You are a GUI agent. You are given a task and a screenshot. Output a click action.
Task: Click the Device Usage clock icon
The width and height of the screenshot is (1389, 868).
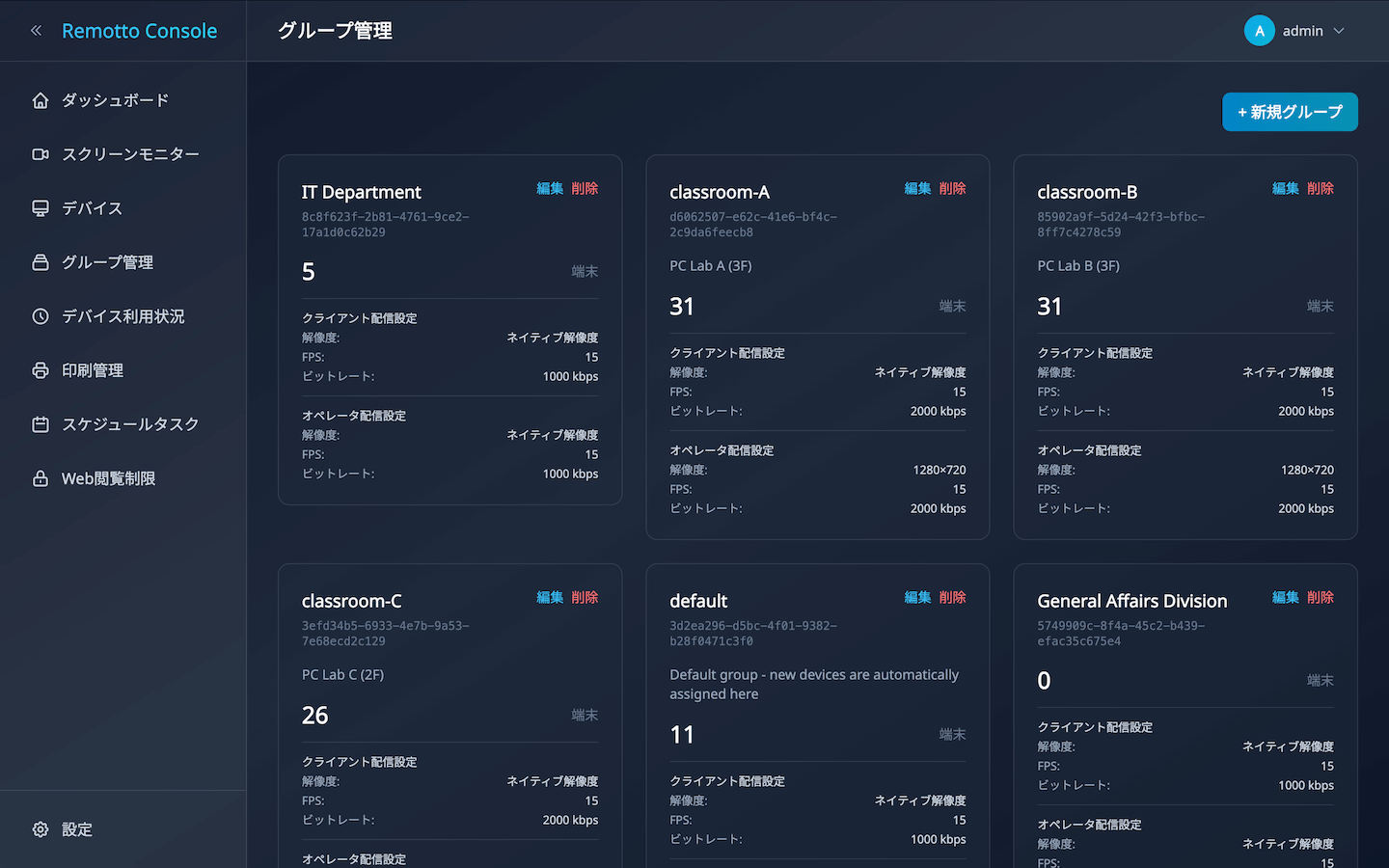[41, 316]
